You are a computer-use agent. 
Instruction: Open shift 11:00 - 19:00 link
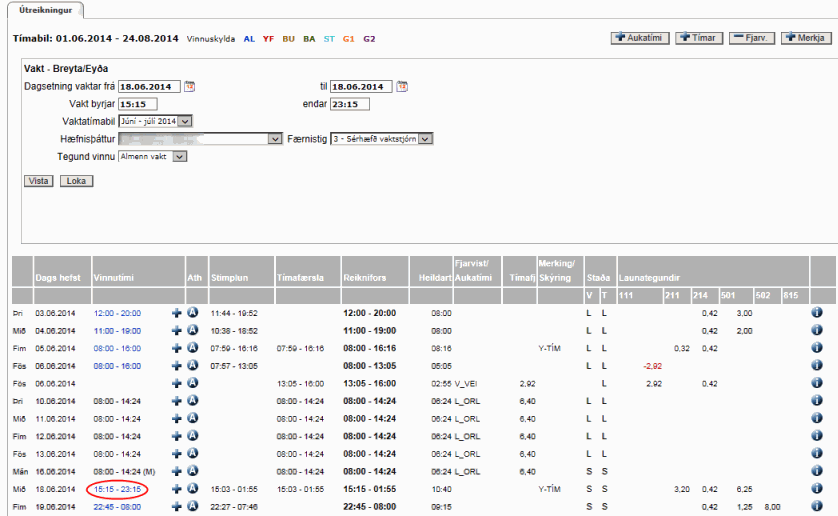[x=118, y=331]
